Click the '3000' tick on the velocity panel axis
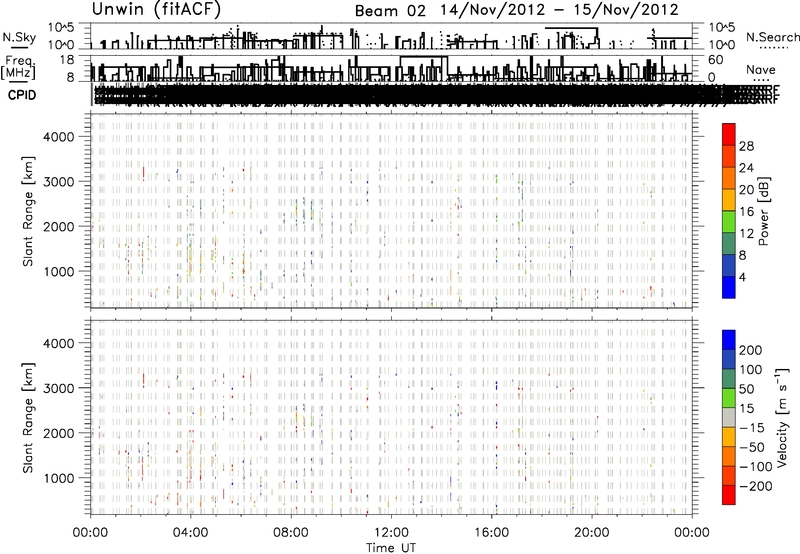Screen dimensions: 800x554 (59, 388)
